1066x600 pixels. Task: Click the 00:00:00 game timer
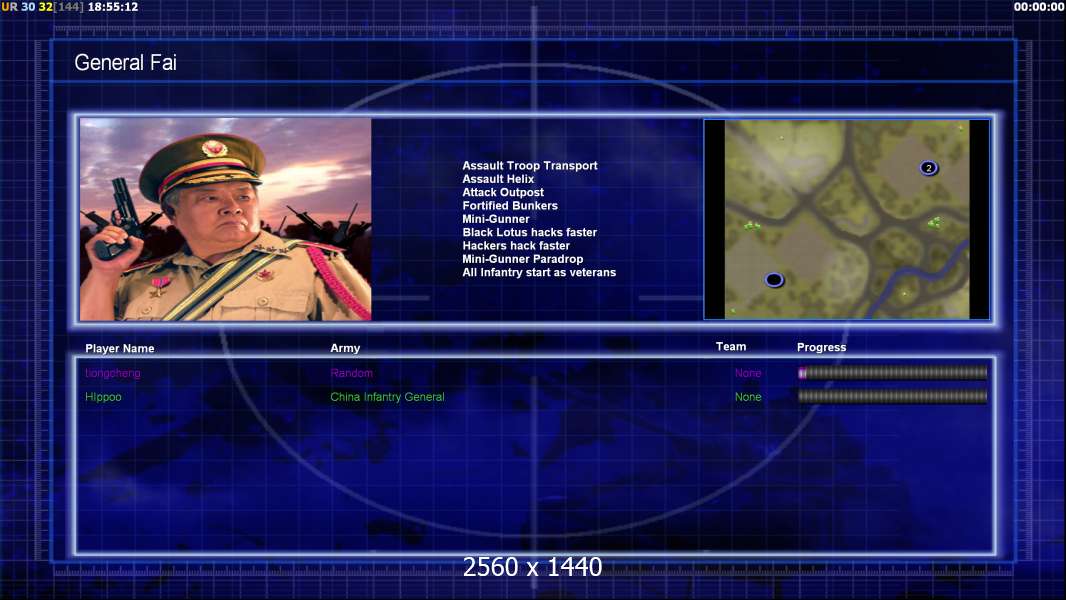tap(1039, 7)
